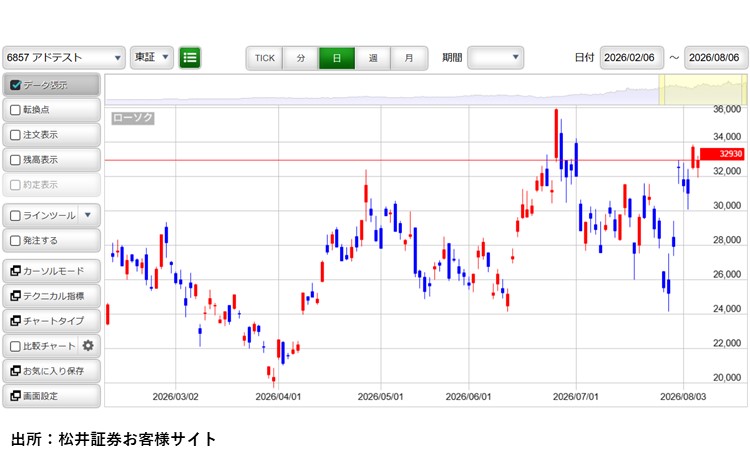Enable the ラインツール checkbox
The image size is (750, 454).
pyautogui.click(x=15, y=216)
